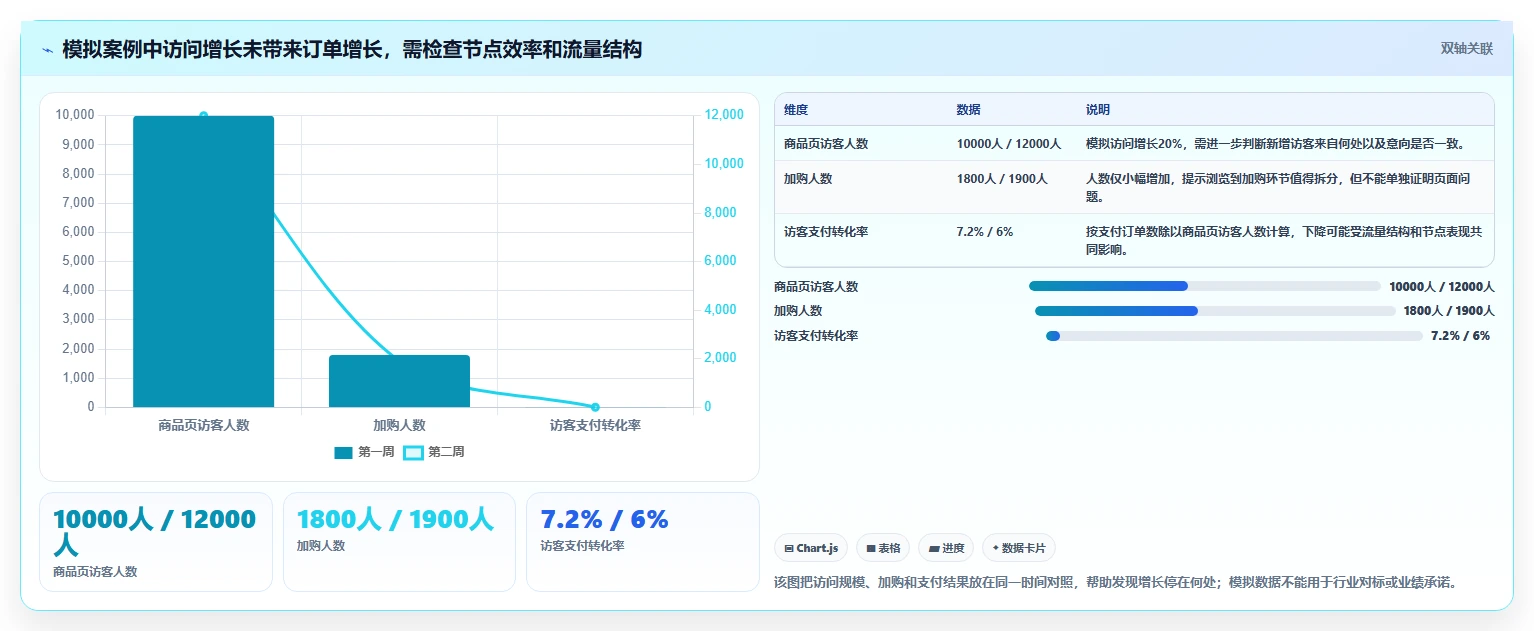Click the lightning icon before the title

[x=48, y=49]
